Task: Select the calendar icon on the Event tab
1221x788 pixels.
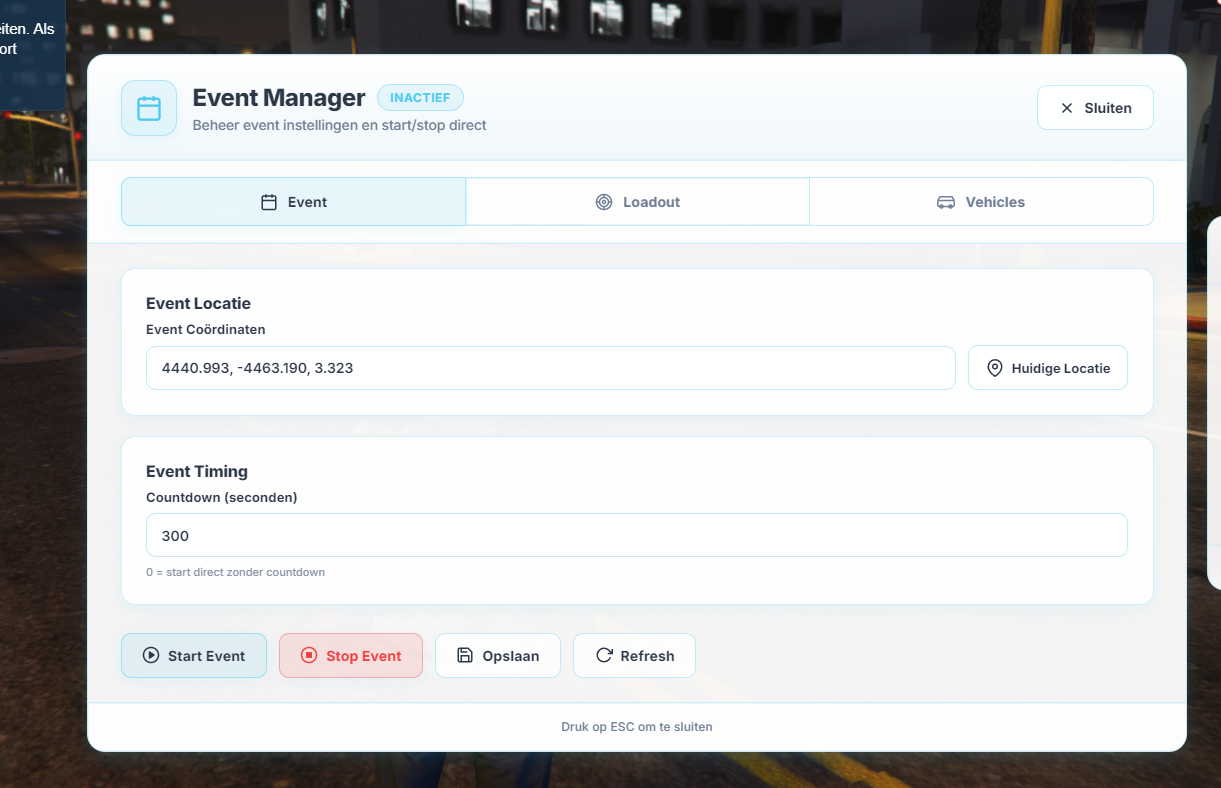Action: click(x=269, y=202)
